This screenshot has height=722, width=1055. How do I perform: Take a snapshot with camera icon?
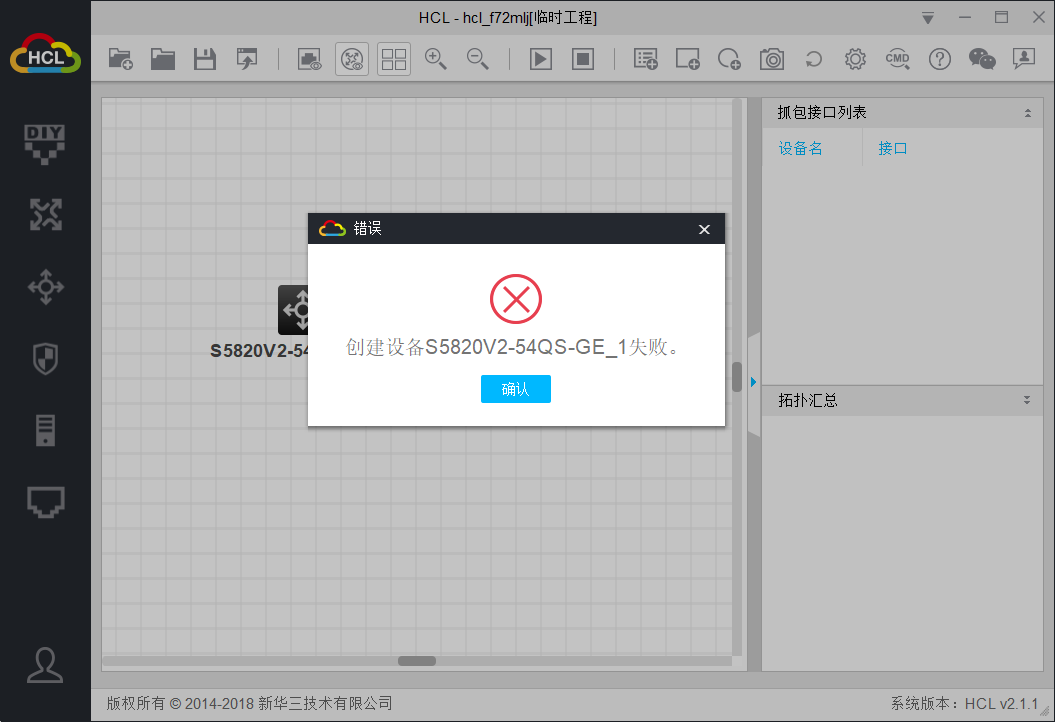point(772,59)
